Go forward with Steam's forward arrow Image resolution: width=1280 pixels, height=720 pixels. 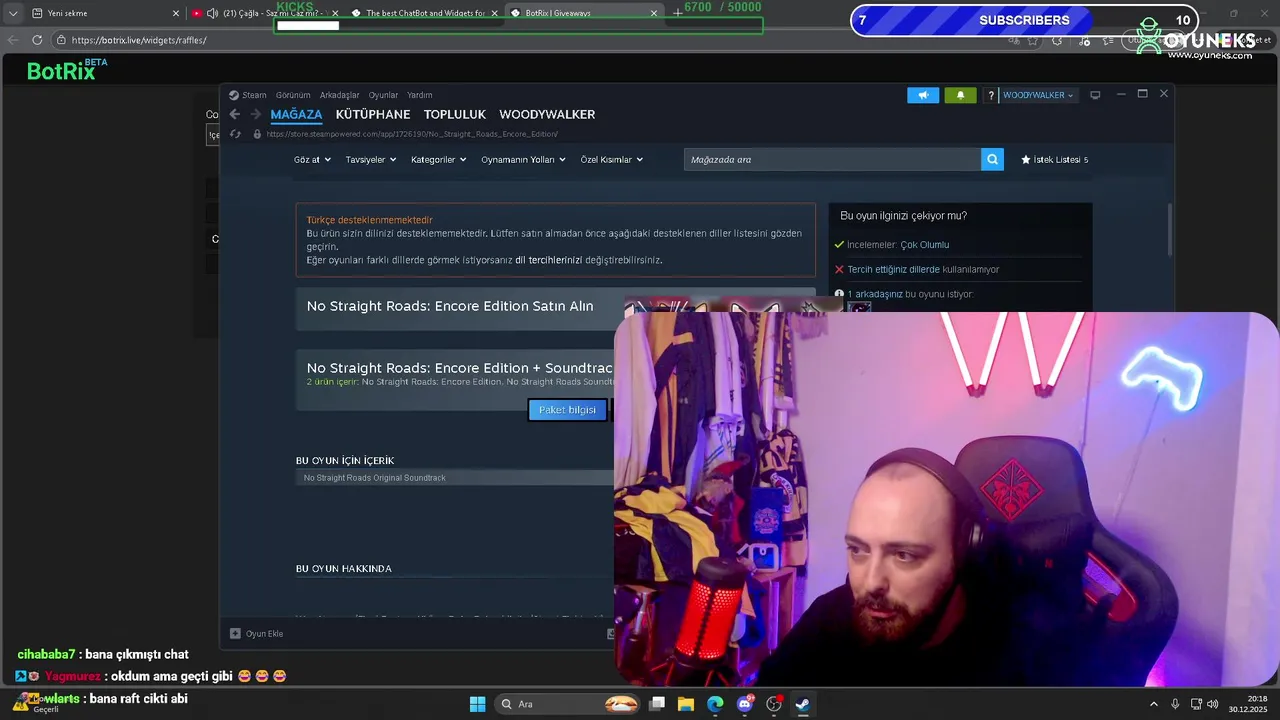(x=255, y=114)
